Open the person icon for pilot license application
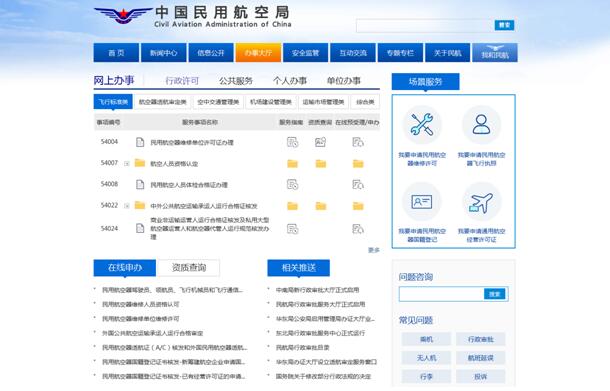Viewport: 610px width, 391px height. pyautogui.click(x=481, y=125)
